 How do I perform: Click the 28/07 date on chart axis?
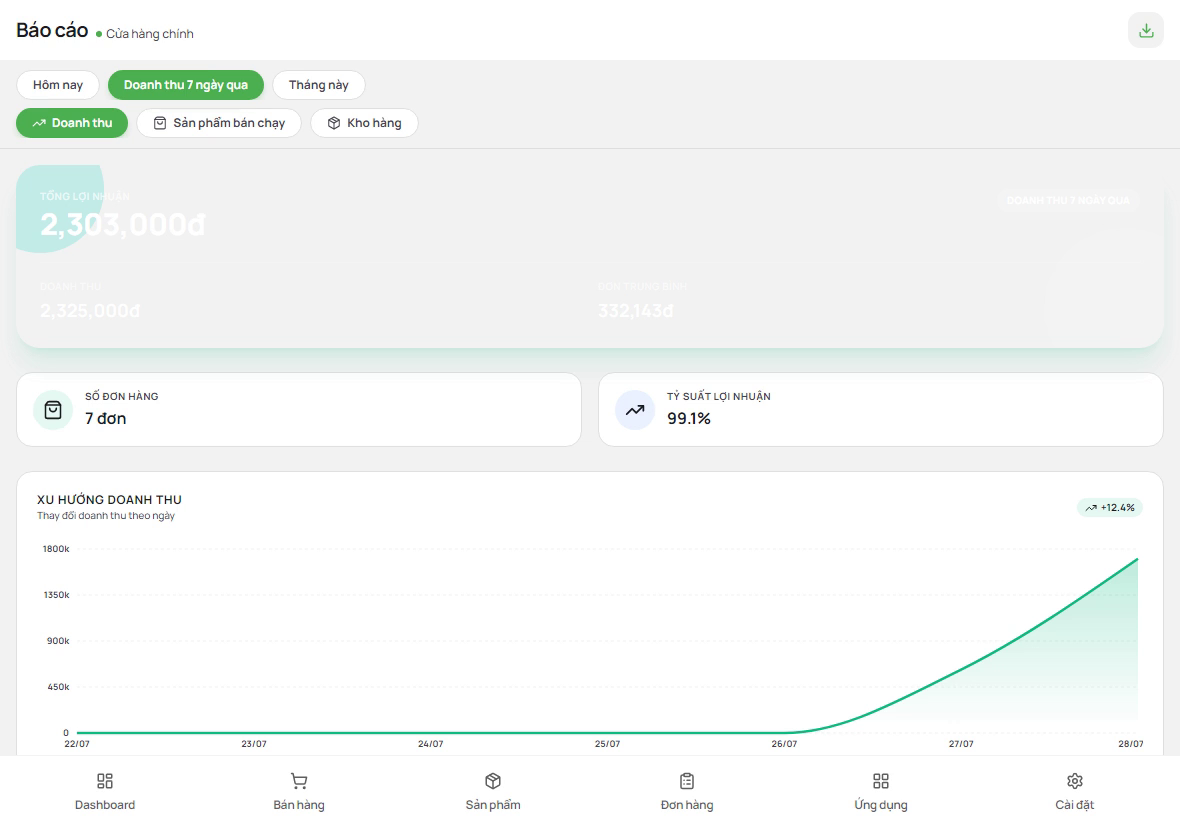pos(1130,744)
